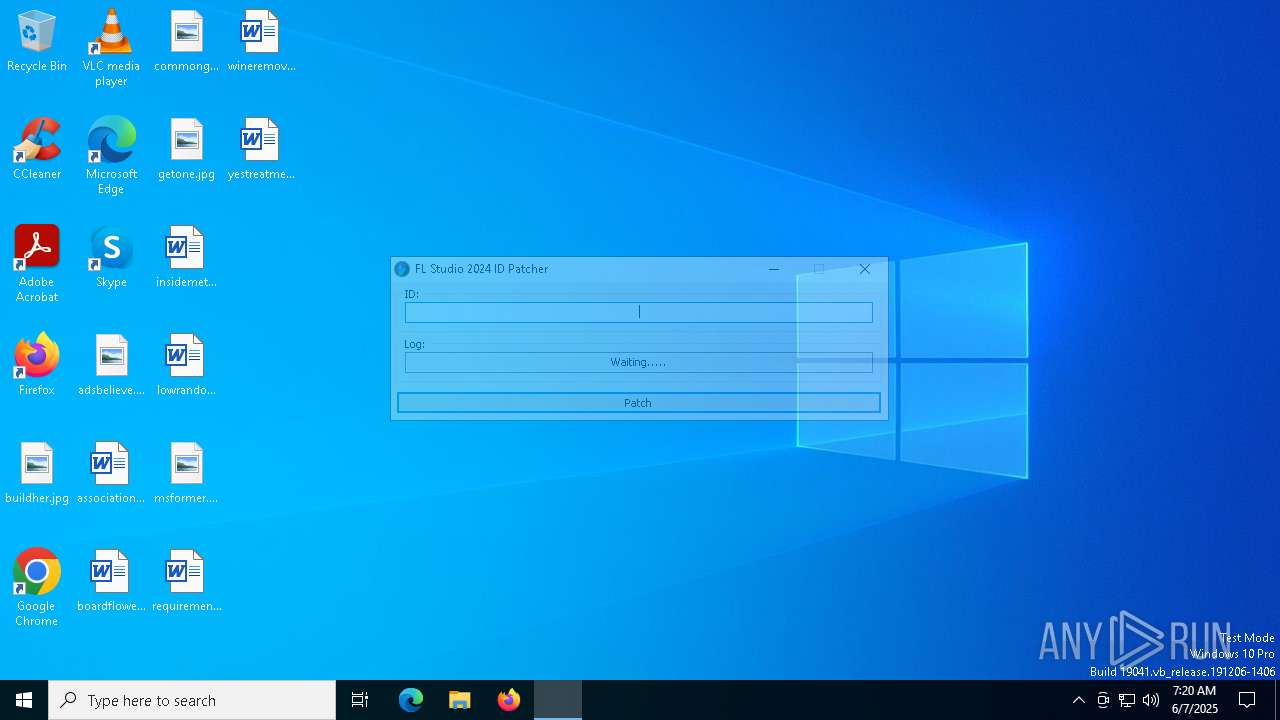Open the volume control tray icon
The width and height of the screenshot is (1280, 720).
click(1151, 700)
